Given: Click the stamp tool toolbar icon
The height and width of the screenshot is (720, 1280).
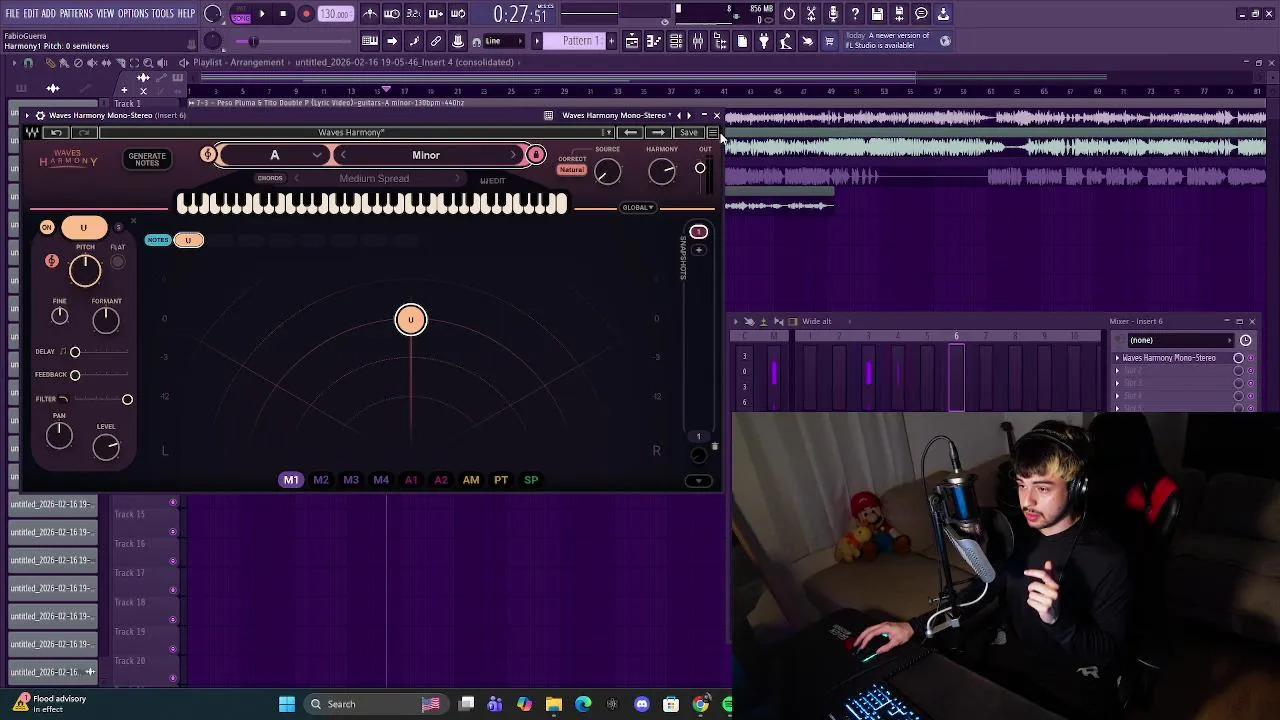Looking at the screenshot, I should pyautogui.click(x=458, y=41).
